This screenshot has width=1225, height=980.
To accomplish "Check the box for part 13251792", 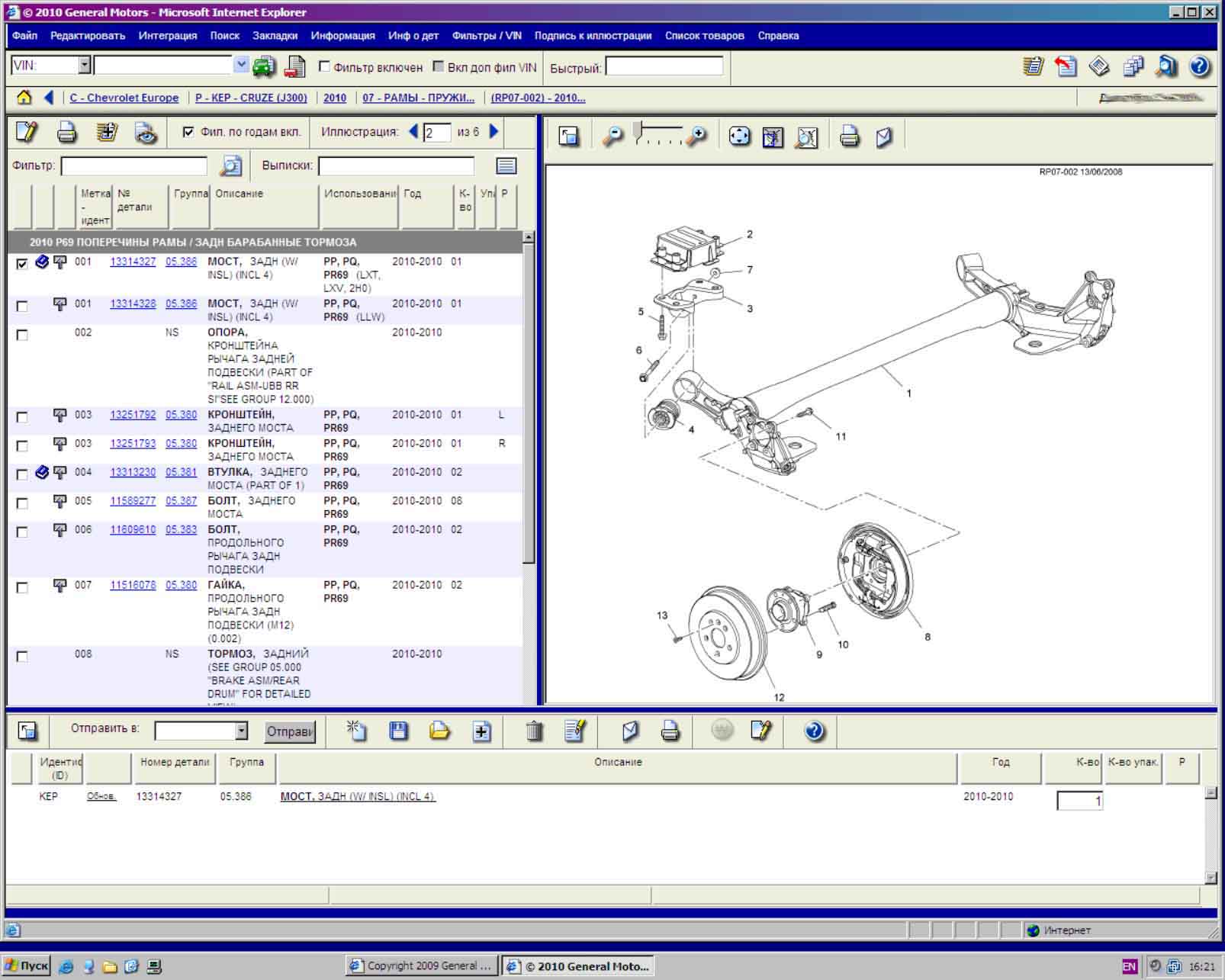I will (x=22, y=417).
